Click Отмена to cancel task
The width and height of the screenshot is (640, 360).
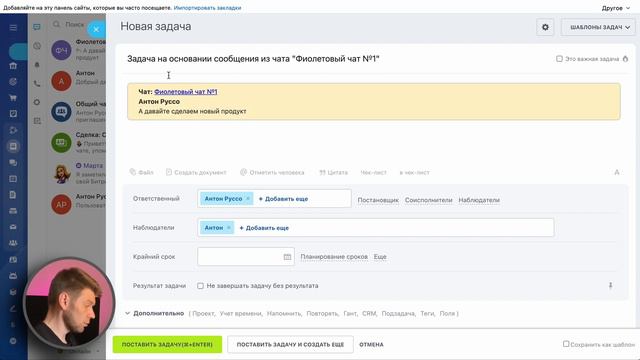click(x=371, y=344)
